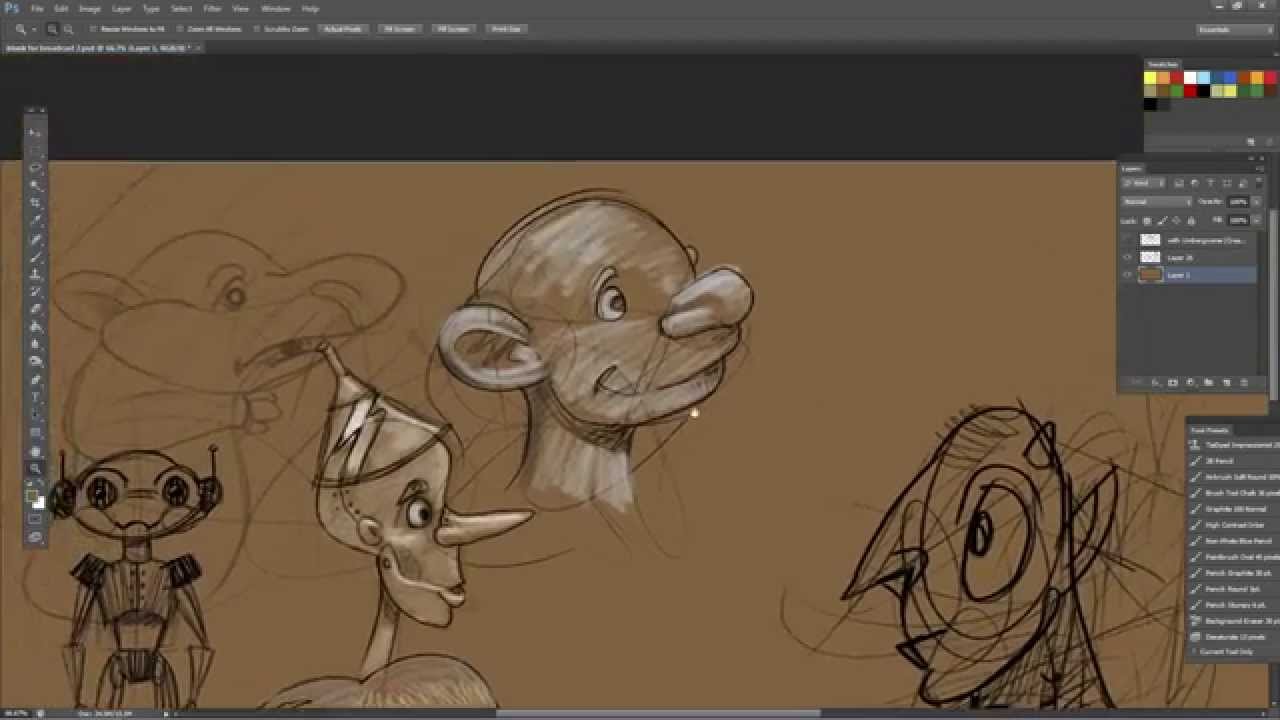This screenshot has height=720, width=1280.
Task: Switch to the Layers panel tab
Action: (x=1131, y=168)
